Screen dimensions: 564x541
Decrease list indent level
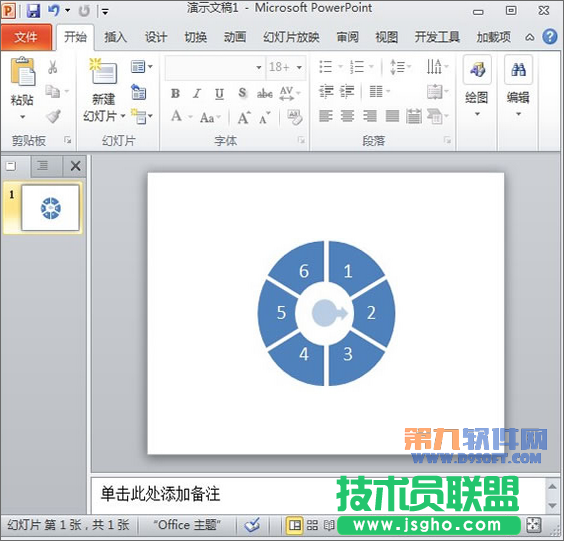pos(326,91)
